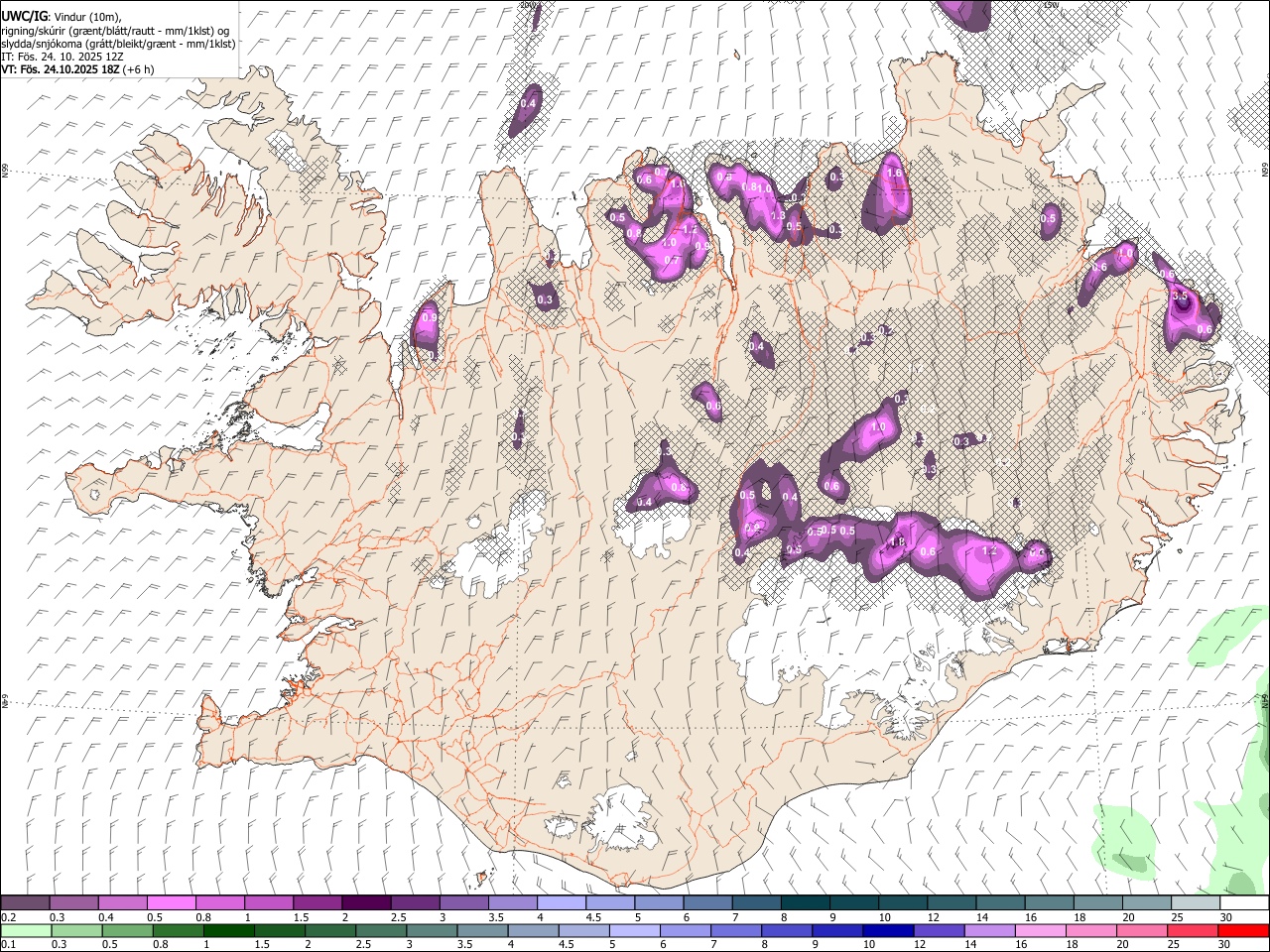This screenshot has height=952, width=1270.
Task: Click the 1.6 precipitation value in the north
Action: point(894,173)
